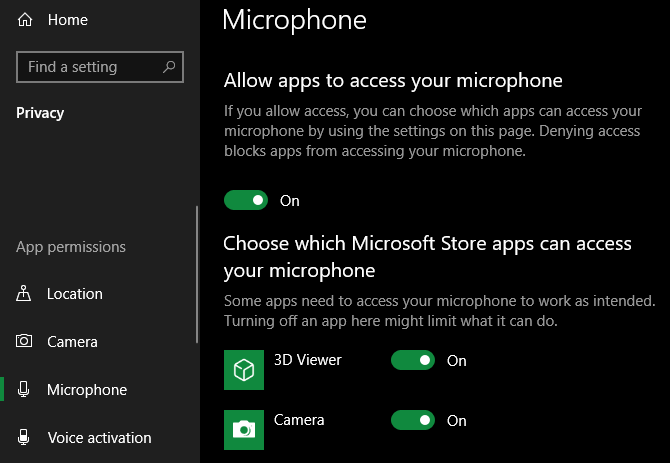Click the sidebar vertical scrollbar

click(198, 275)
